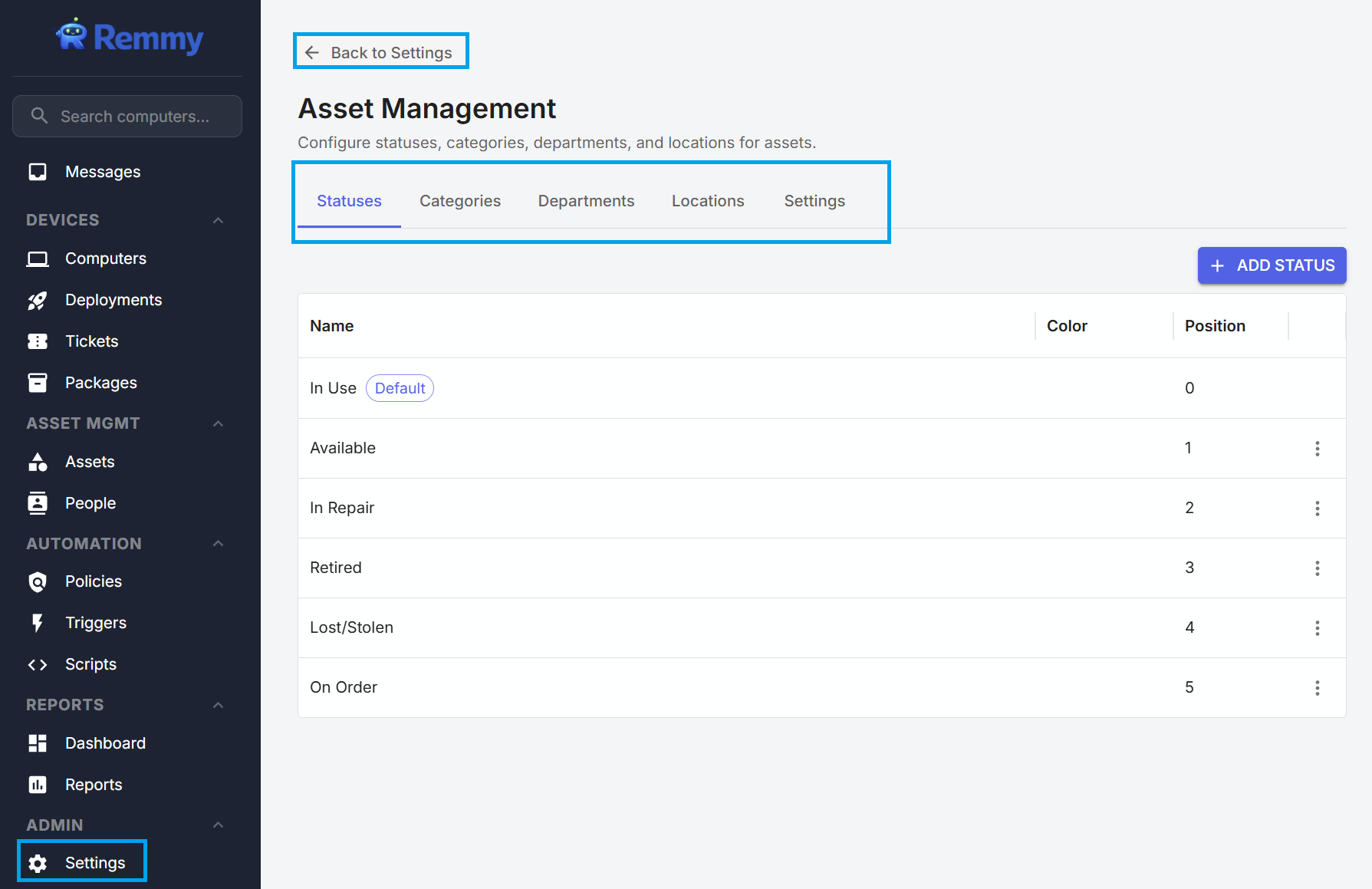Switch to the Locations tab

pyautogui.click(x=707, y=200)
